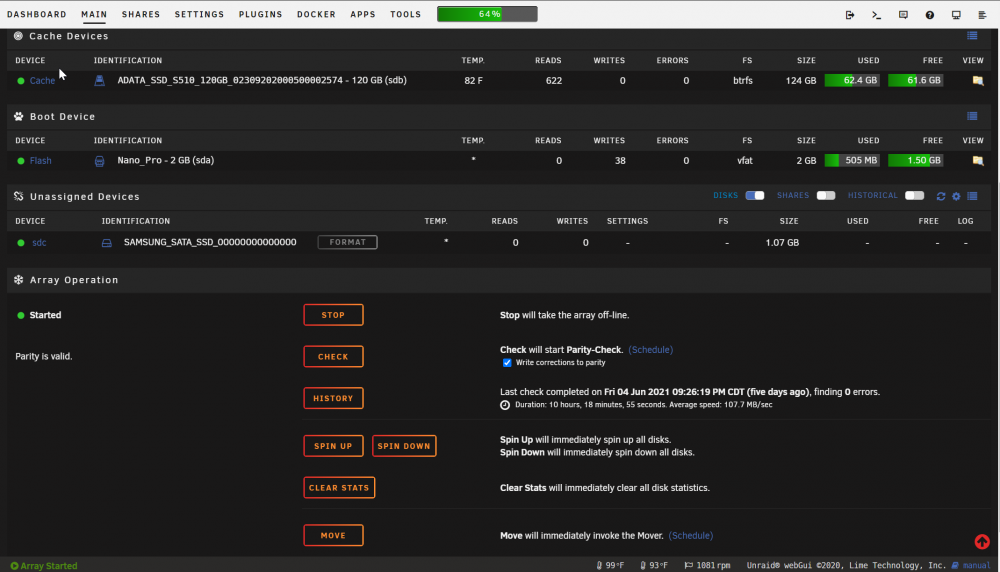Click the MOVE button

click(x=334, y=535)
